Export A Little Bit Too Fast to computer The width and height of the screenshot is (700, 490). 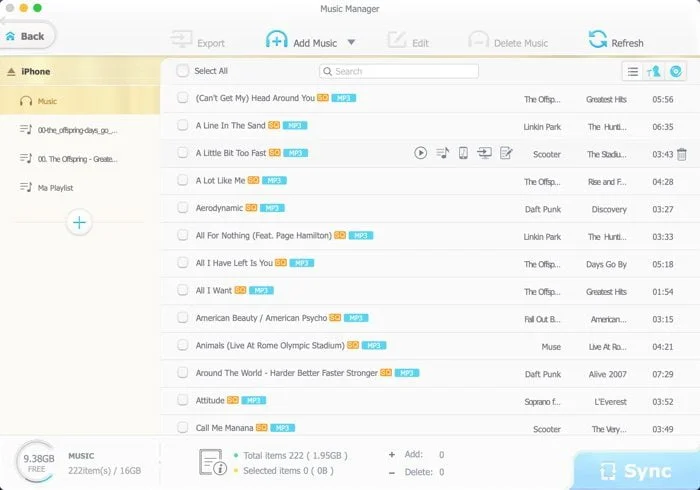[484, 153]
